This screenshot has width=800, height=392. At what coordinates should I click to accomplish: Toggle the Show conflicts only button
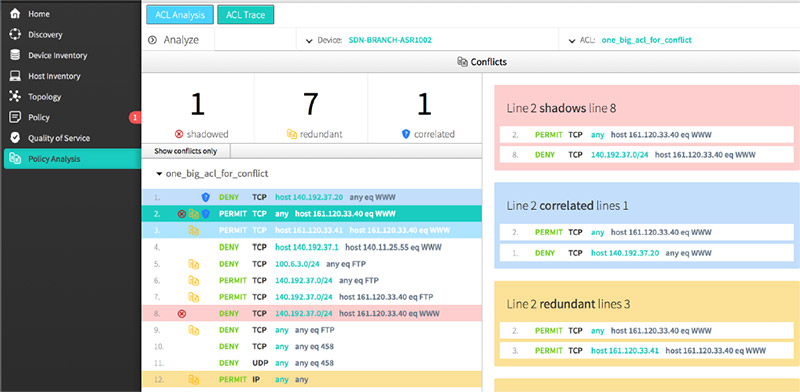point(186,151)
